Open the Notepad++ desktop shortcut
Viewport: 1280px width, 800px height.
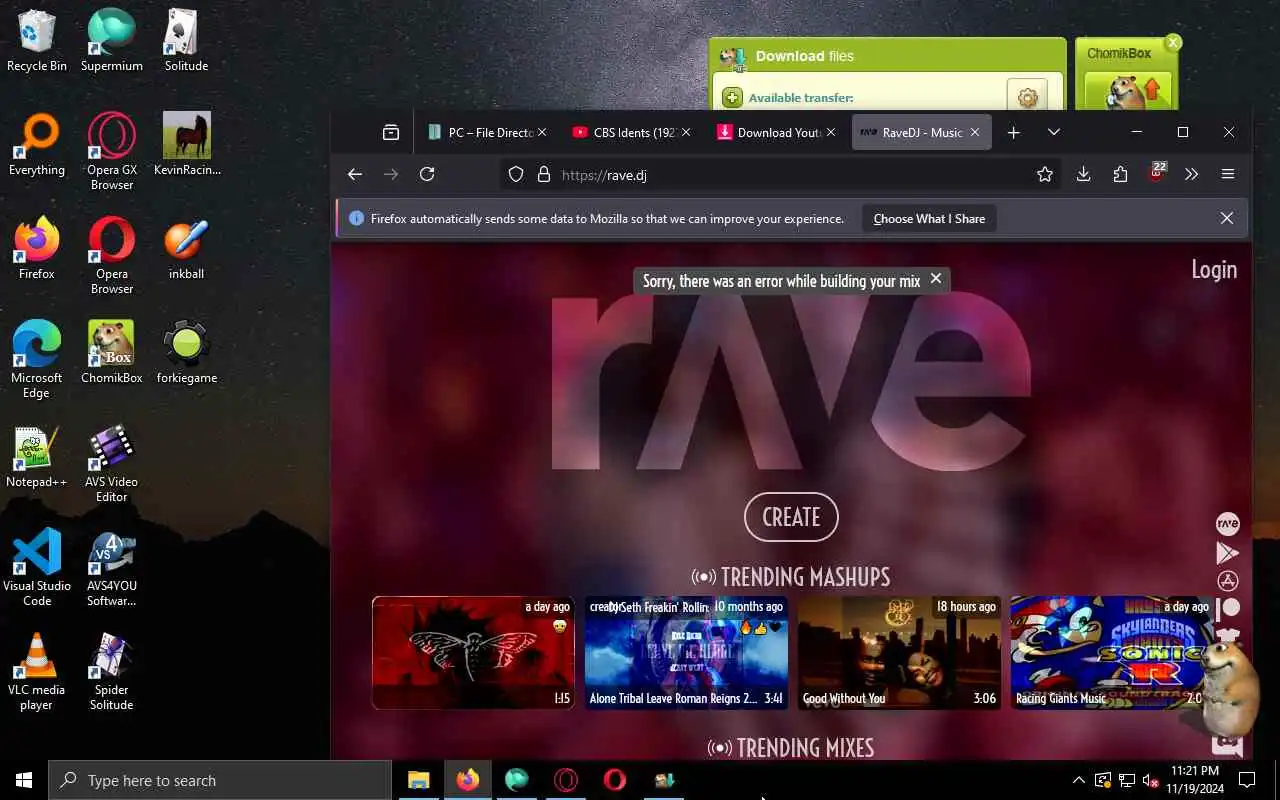click(37, 457)
